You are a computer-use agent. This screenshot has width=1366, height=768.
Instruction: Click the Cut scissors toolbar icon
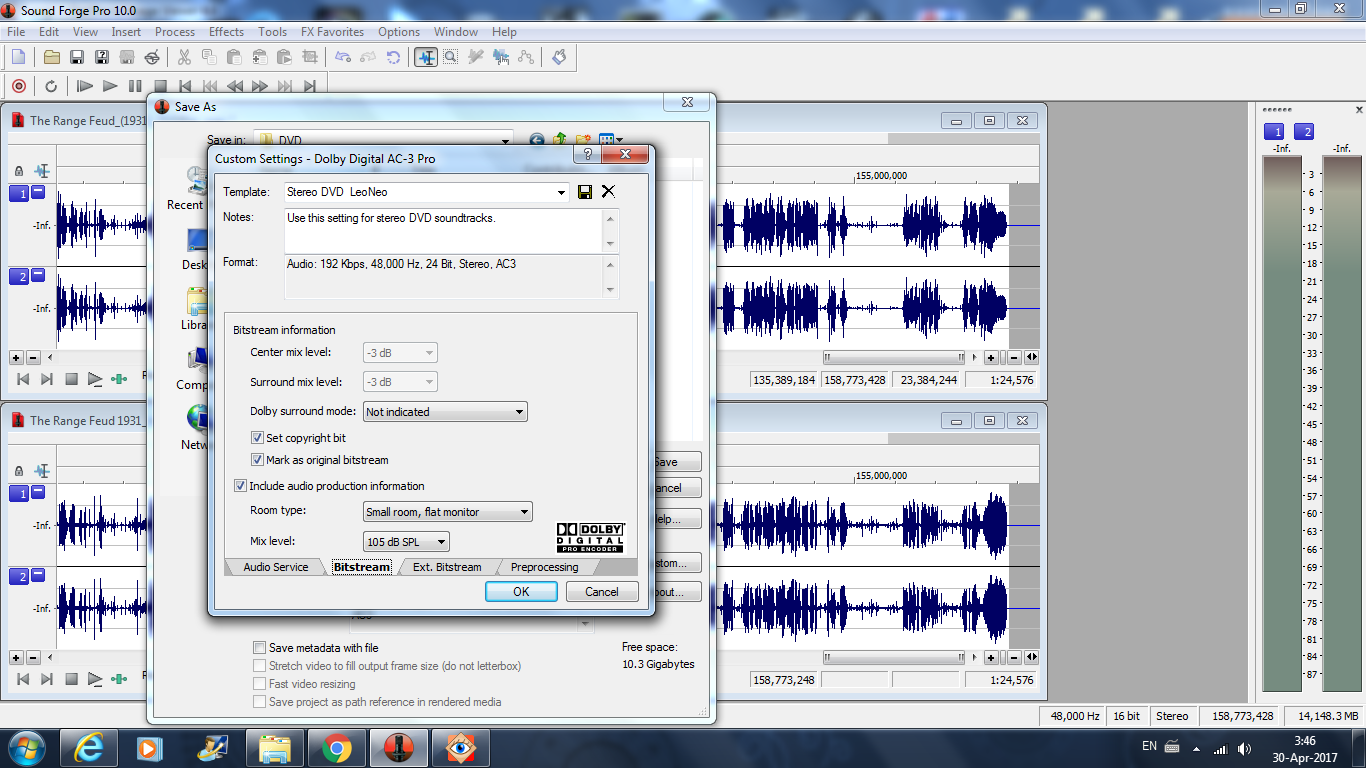click(x=184, y=57)
